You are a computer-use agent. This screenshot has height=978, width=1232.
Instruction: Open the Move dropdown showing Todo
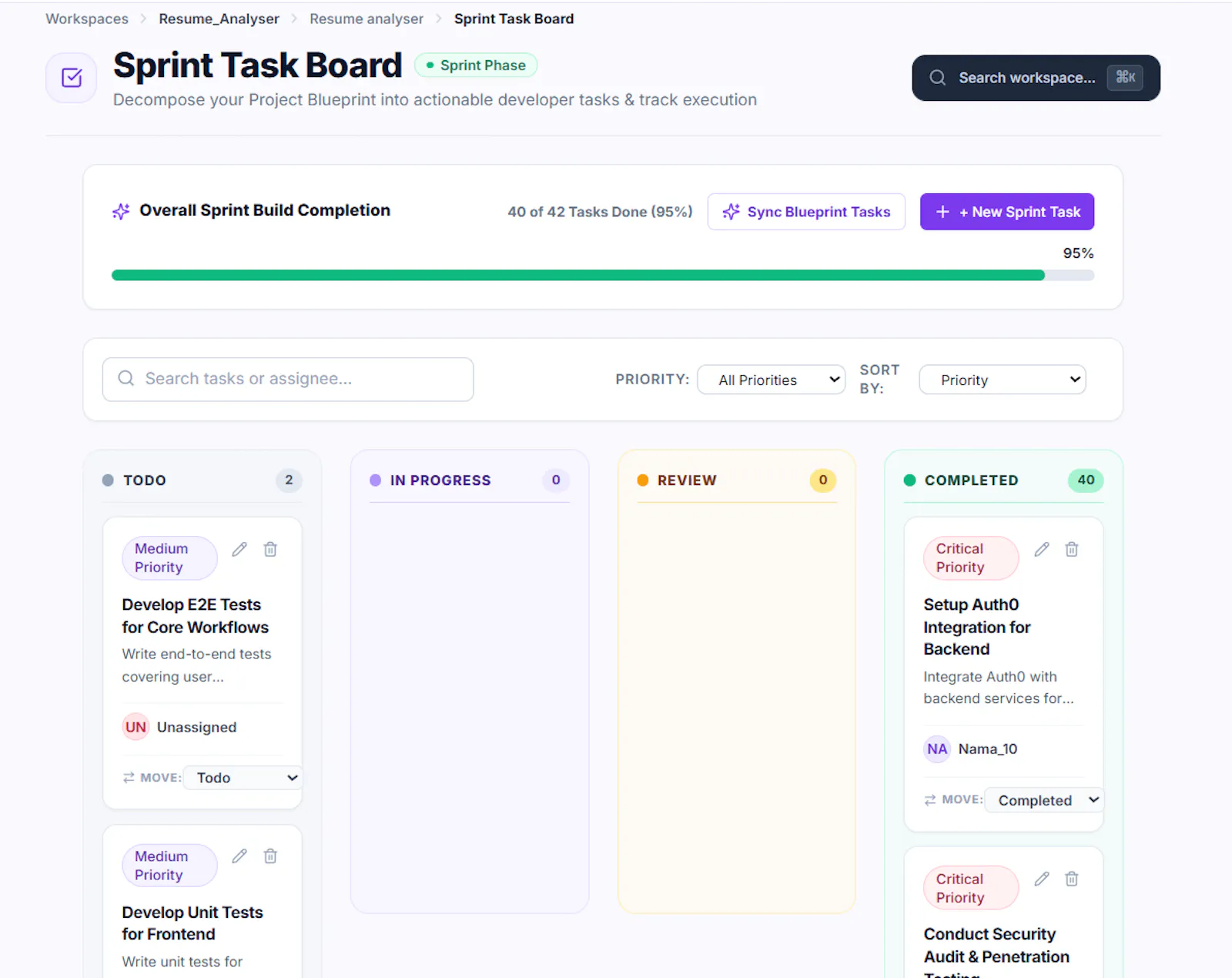pos(243,778)
